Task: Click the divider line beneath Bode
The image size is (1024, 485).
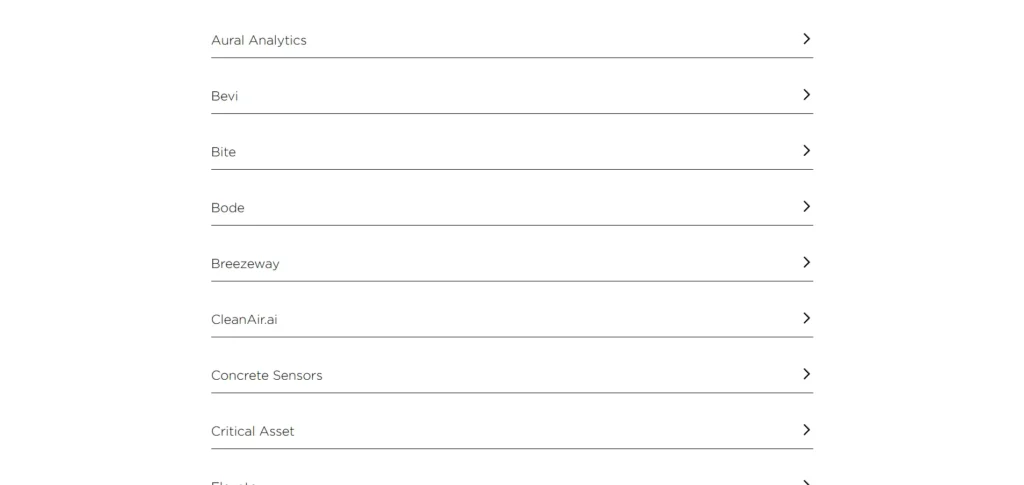Action: pos(512,225)
